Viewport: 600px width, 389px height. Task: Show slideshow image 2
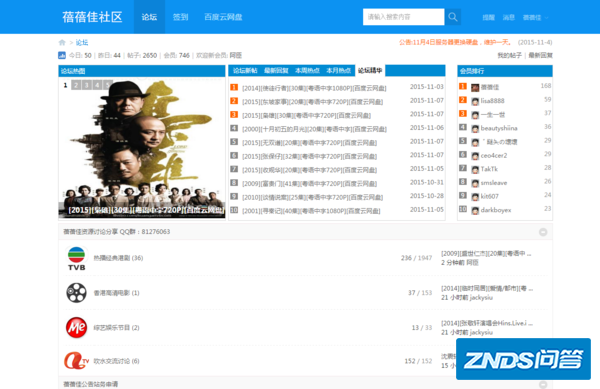(x=76, y=85)
